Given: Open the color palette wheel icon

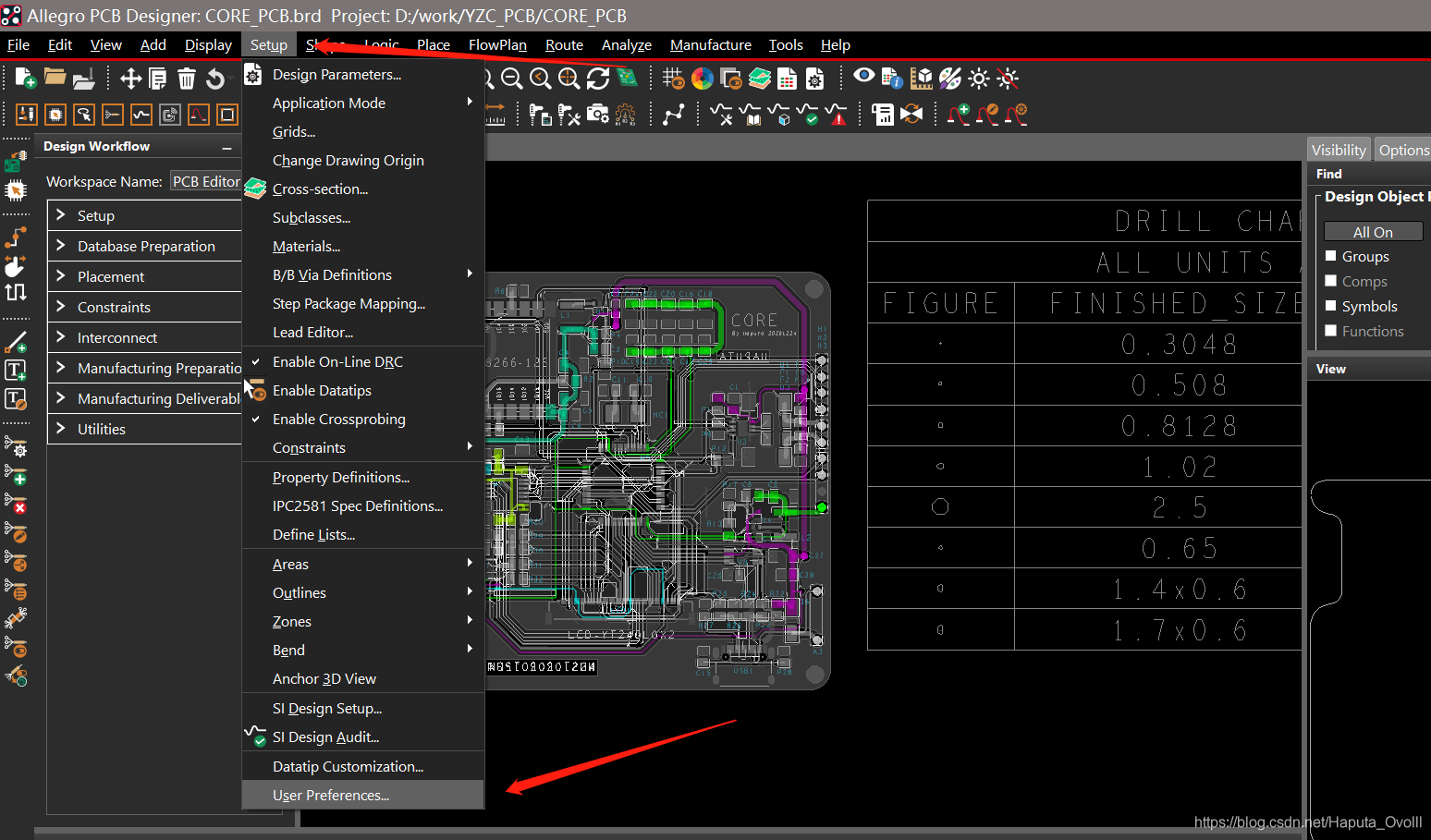Looking at the screenshot, I should 702,79.
